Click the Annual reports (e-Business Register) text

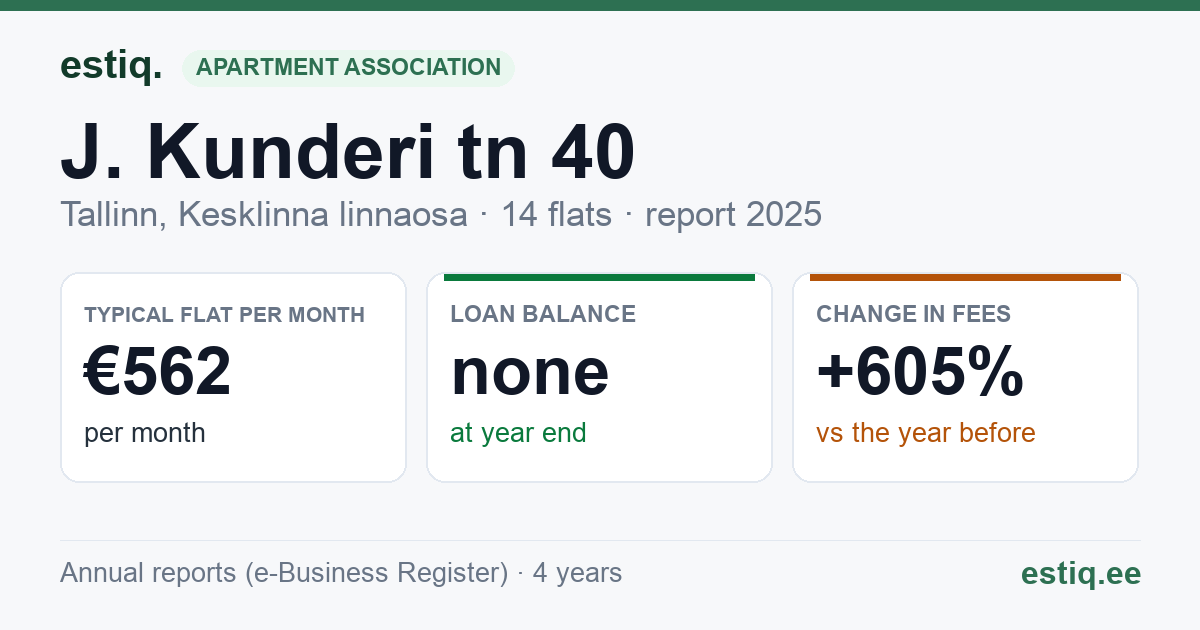[x=284, y=573]
